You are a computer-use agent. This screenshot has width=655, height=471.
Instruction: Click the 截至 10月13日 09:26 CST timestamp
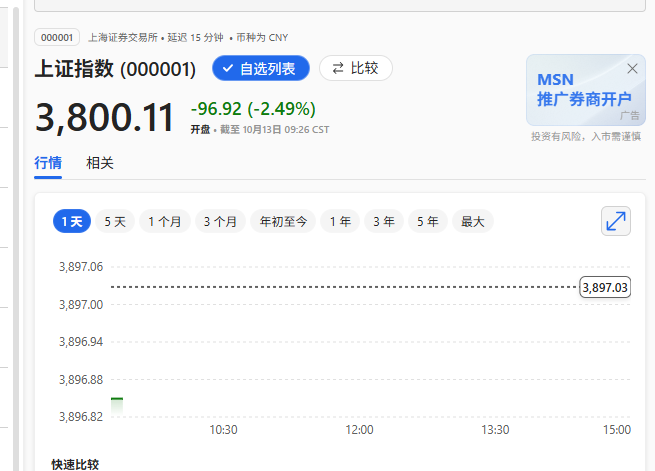pyautogui.click(x=274, y=130)
